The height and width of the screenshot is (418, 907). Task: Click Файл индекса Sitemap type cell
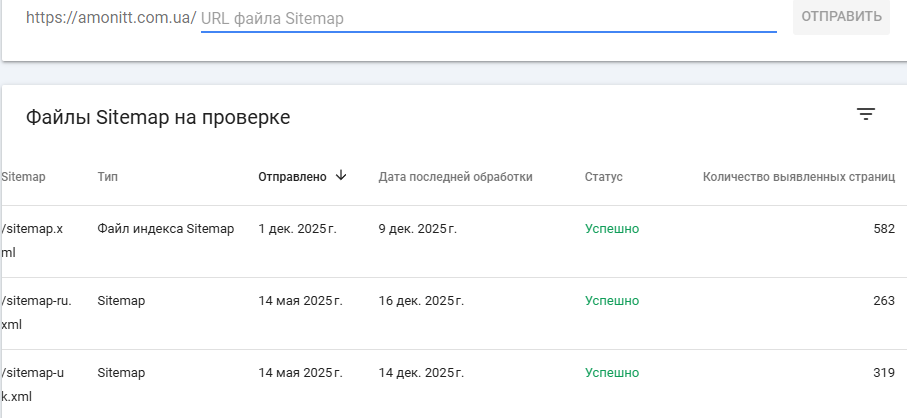pos(166,229)
